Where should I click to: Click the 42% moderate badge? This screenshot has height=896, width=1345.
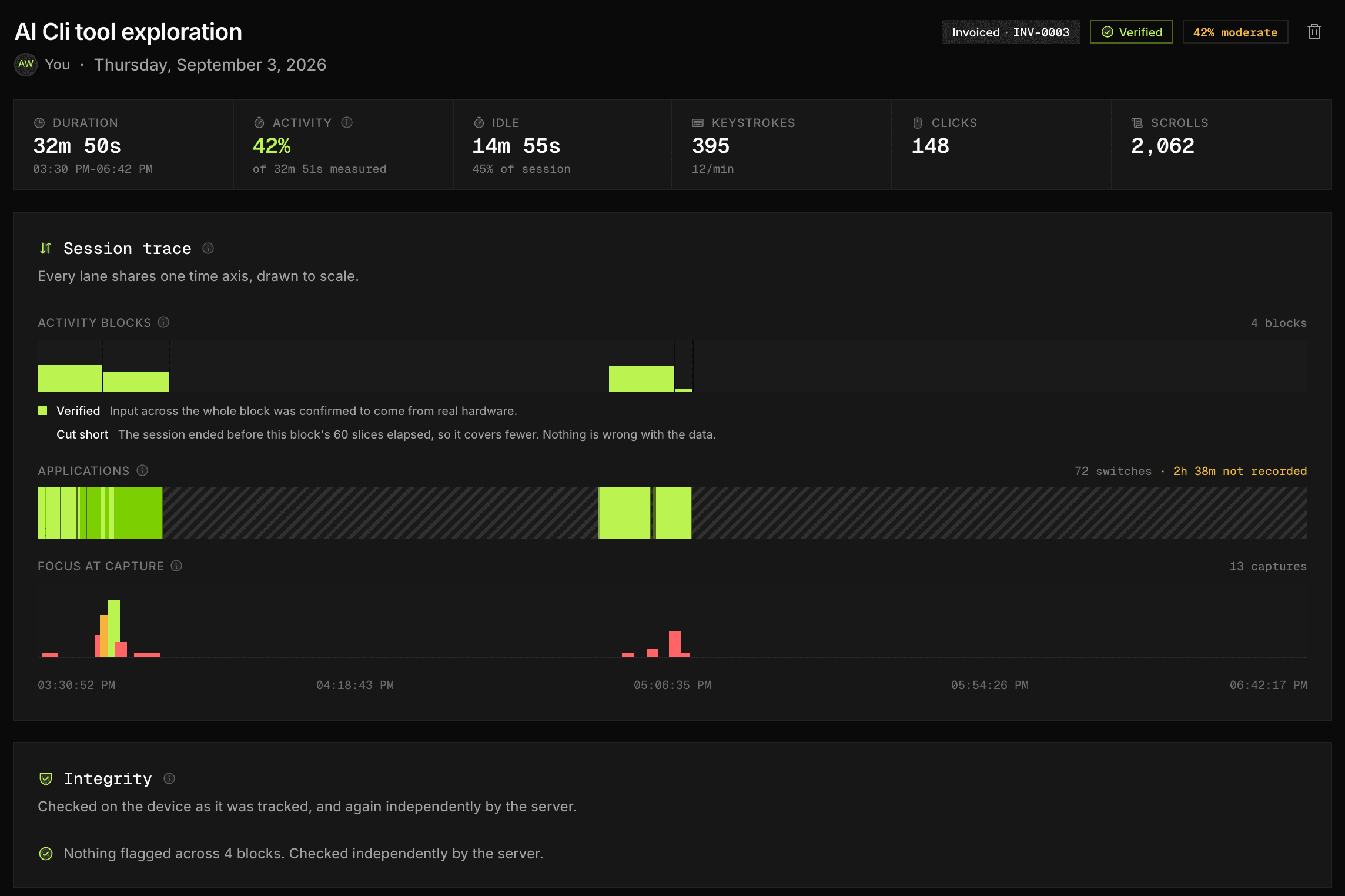coord(1235,32)
